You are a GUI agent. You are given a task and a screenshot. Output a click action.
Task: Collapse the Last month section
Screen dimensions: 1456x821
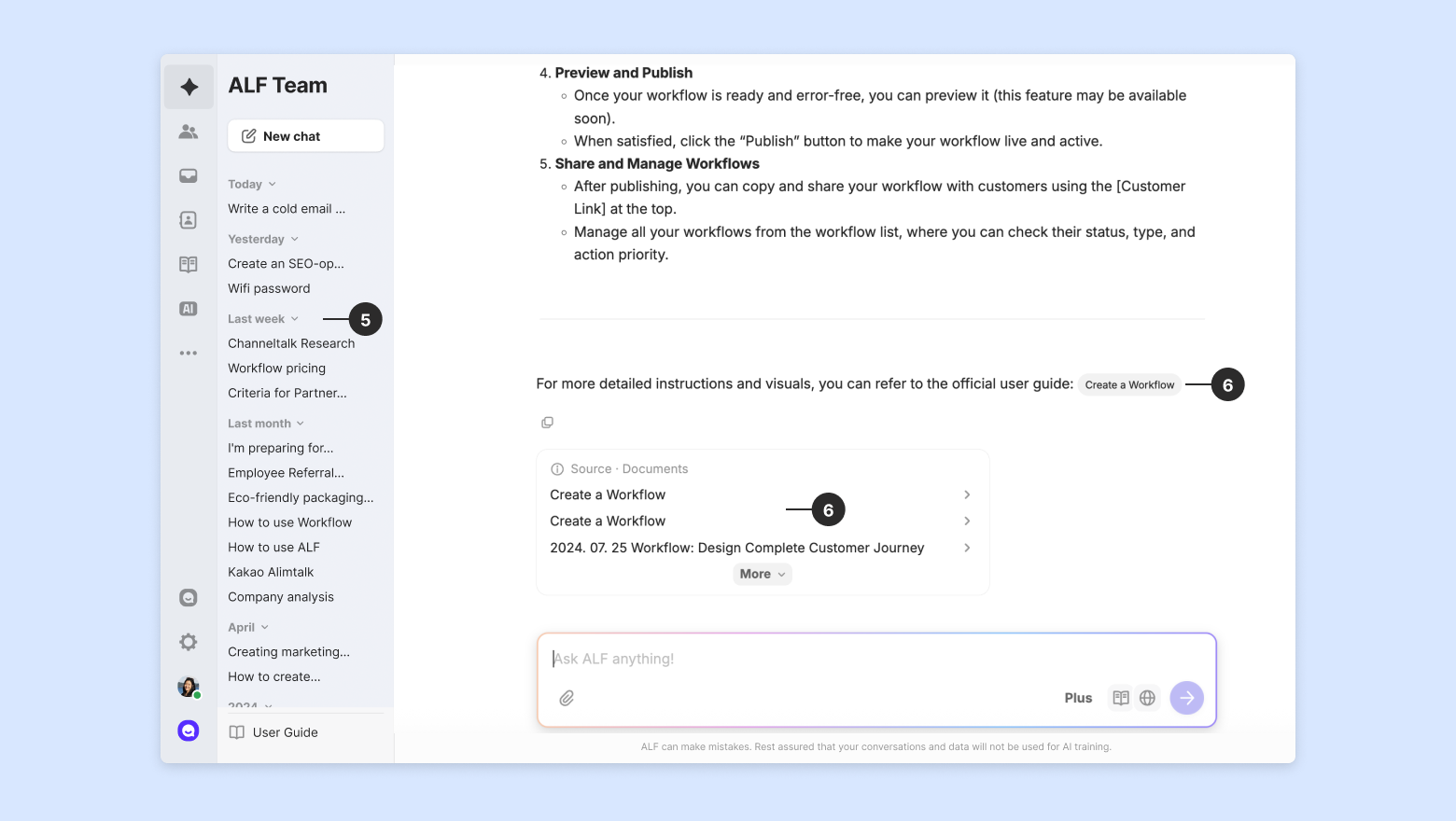(266, 424)
